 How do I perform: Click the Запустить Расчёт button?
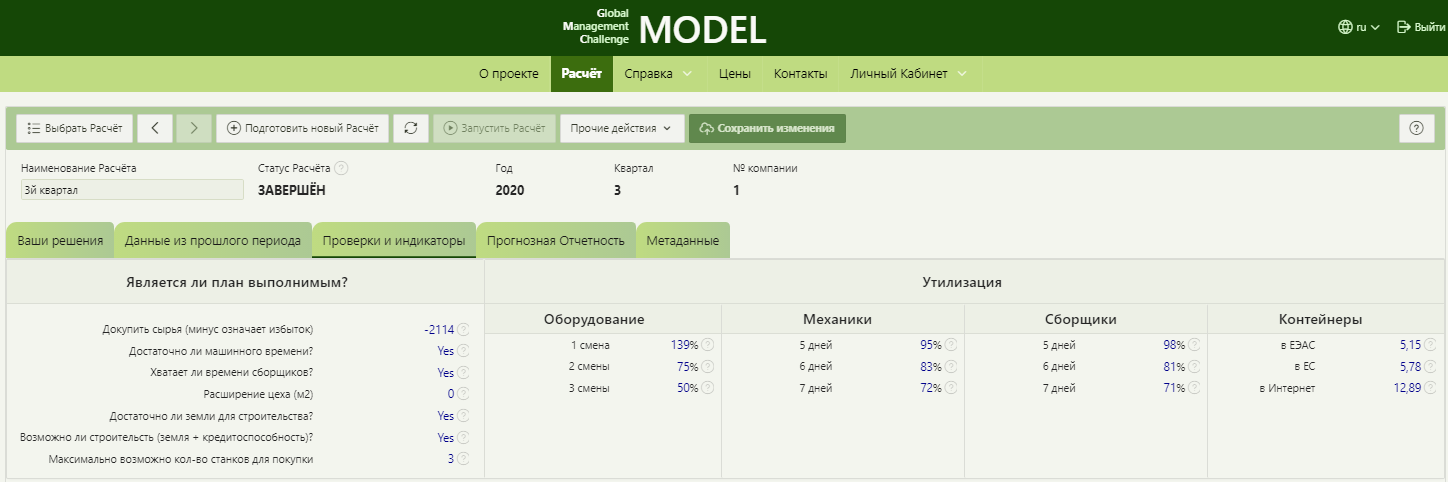pyautogui.click(x=494, y=128)
